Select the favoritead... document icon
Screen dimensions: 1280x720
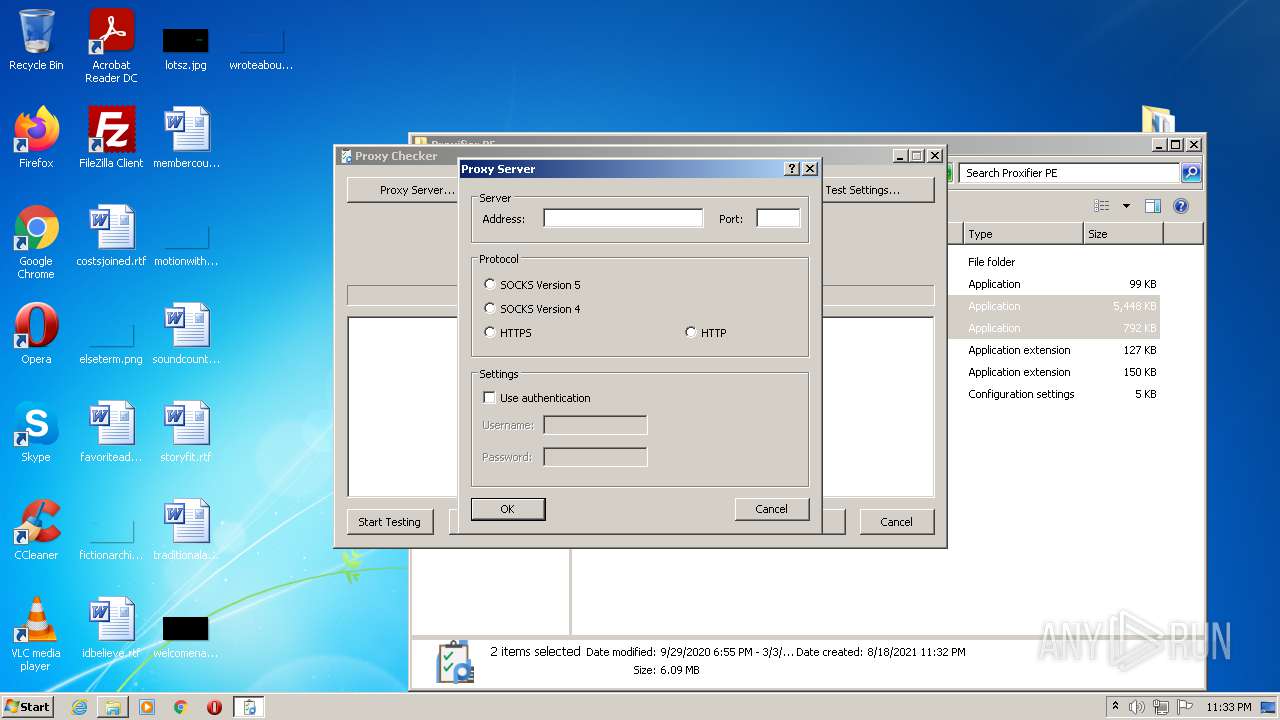(x=111, y=432)
